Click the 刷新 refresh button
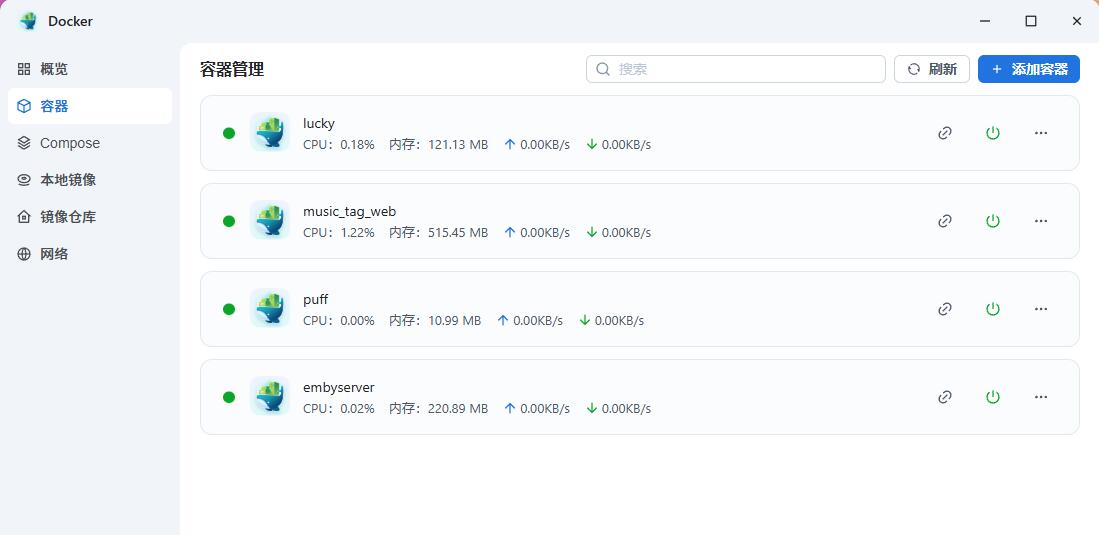This screenshot has width=1099, height=535. tap(931, 69)
